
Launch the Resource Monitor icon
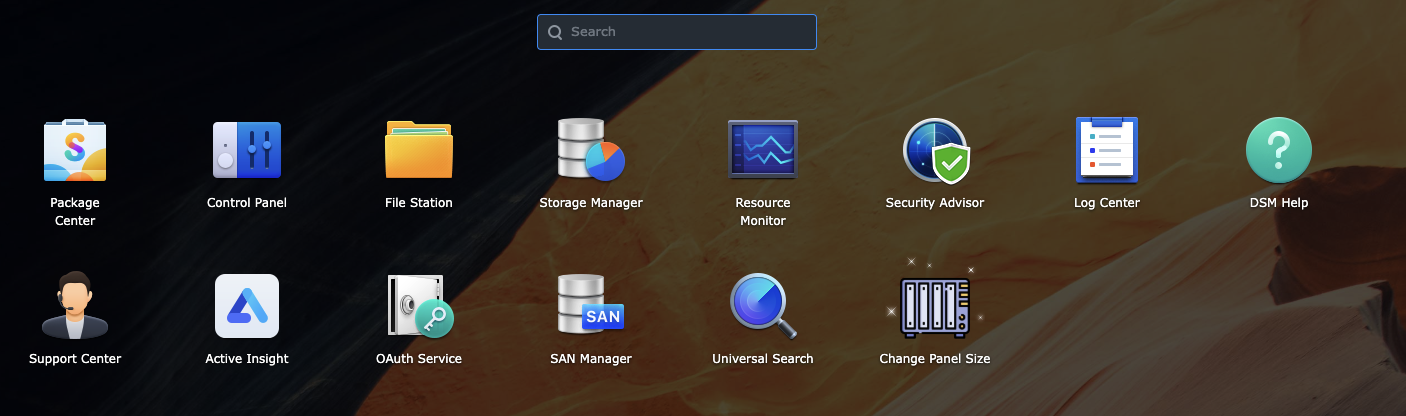[x=763, y=150]
